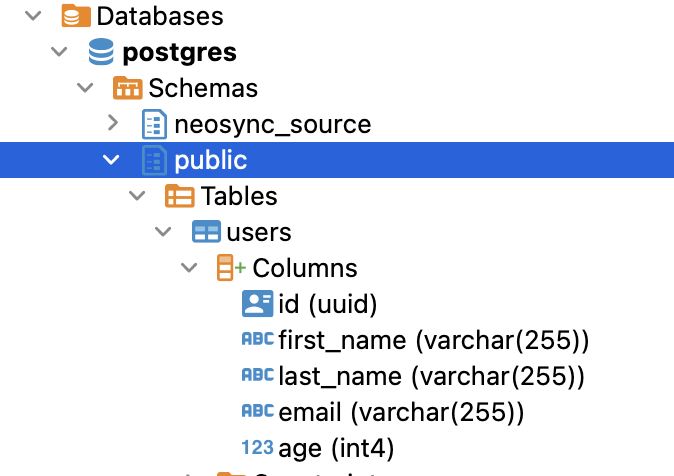Select the email (varchar(255)) column
Viewport: 674px width, 476px height.
401,412
